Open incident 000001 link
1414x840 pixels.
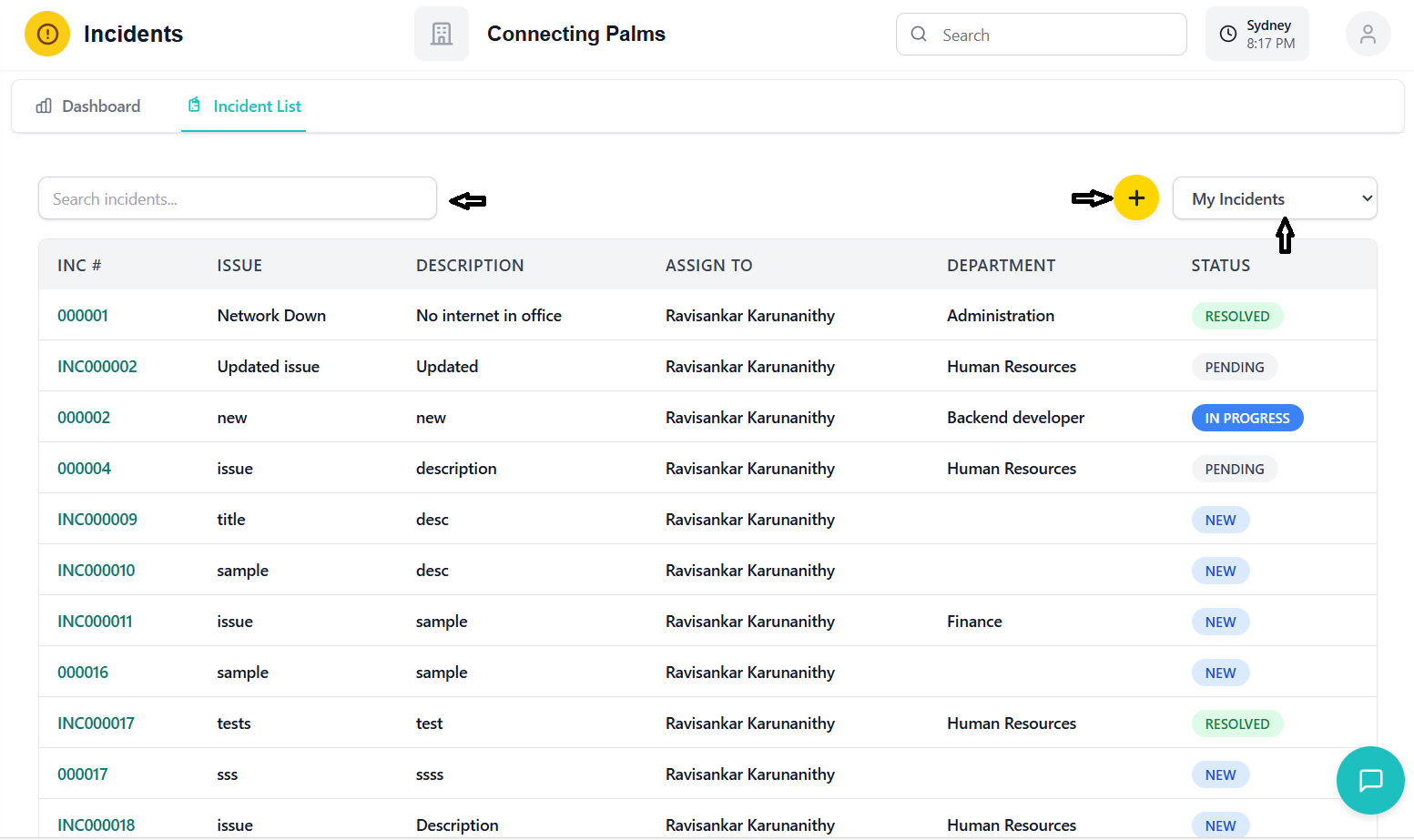(83, 316)
